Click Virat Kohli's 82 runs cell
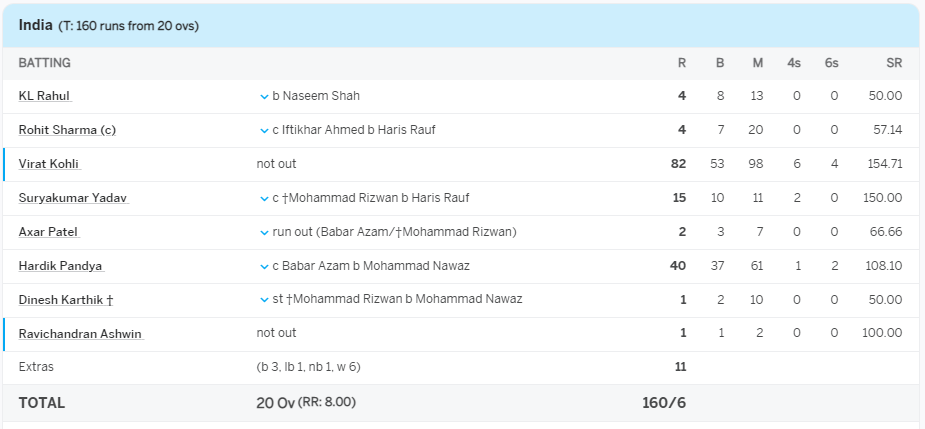Viewport: 925px width, 429px height. pyautogui.click(x=678, y=164)
